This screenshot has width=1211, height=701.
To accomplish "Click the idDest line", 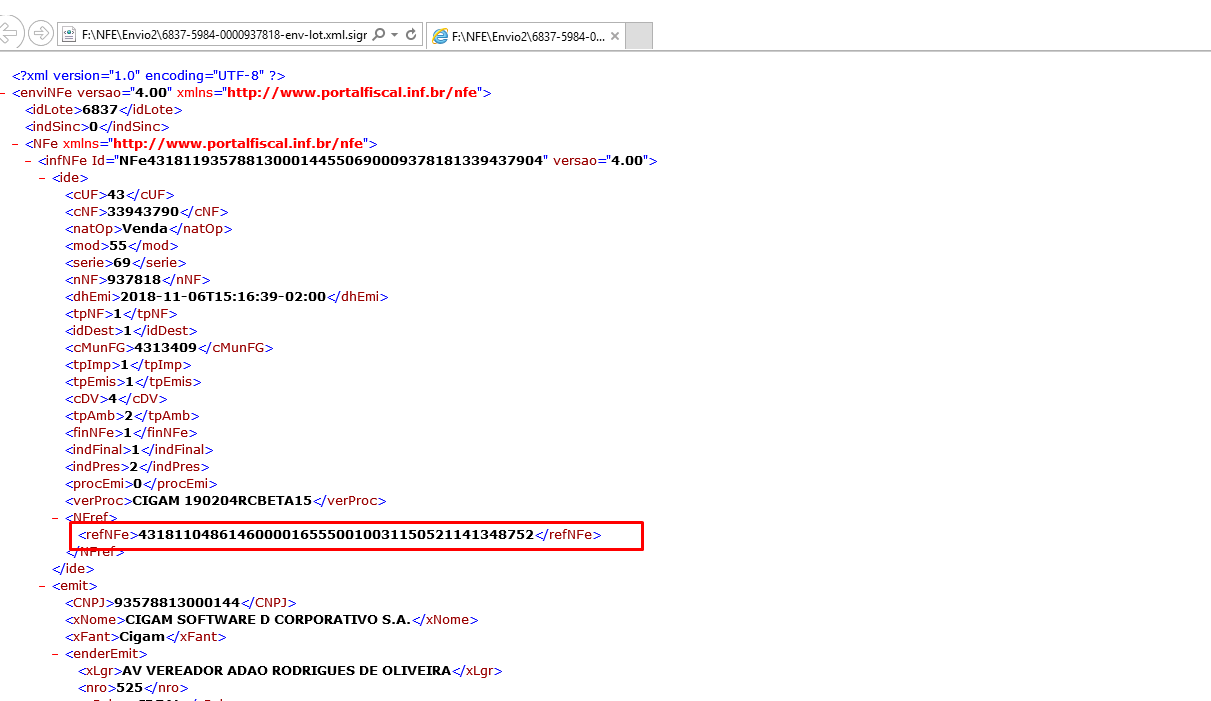I will (131, 331).
